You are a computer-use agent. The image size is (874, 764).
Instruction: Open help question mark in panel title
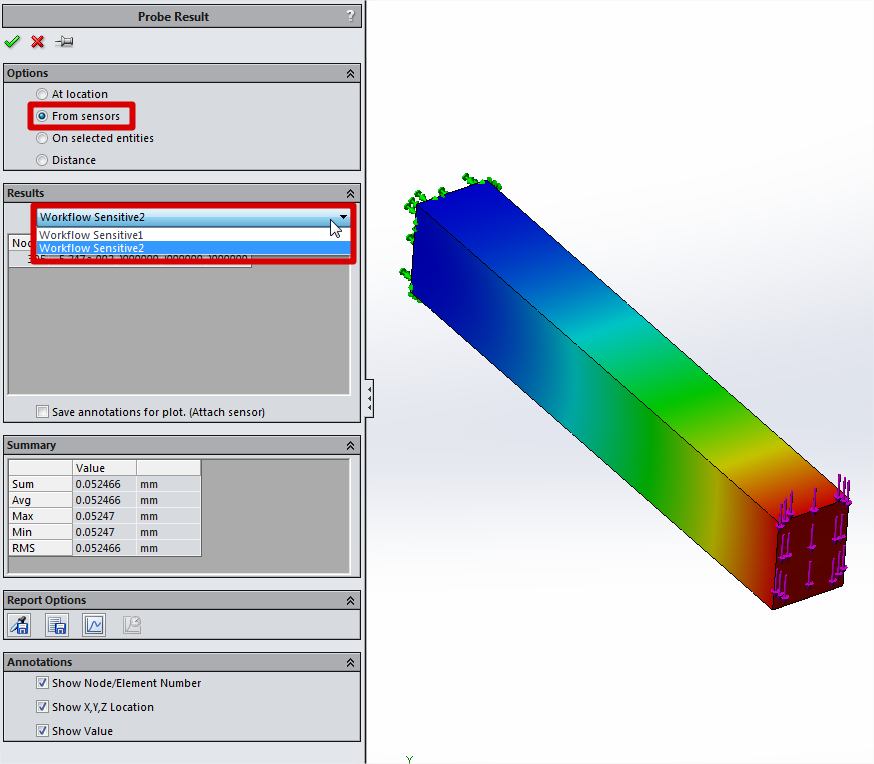tap(349, 16)
